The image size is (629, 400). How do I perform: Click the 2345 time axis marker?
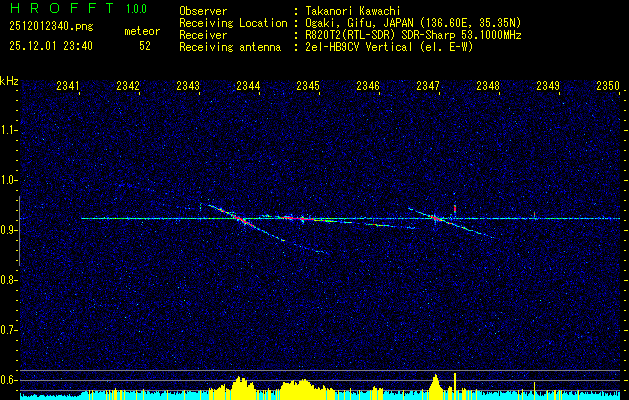point(308,85)
